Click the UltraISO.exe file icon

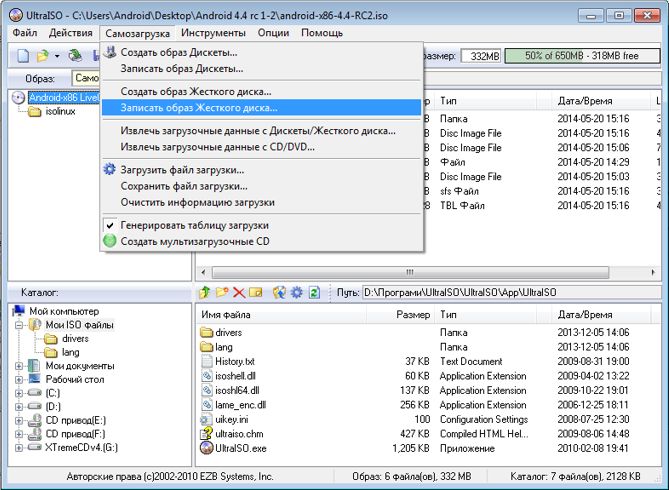pyautogui.click(x=207, y=449)
